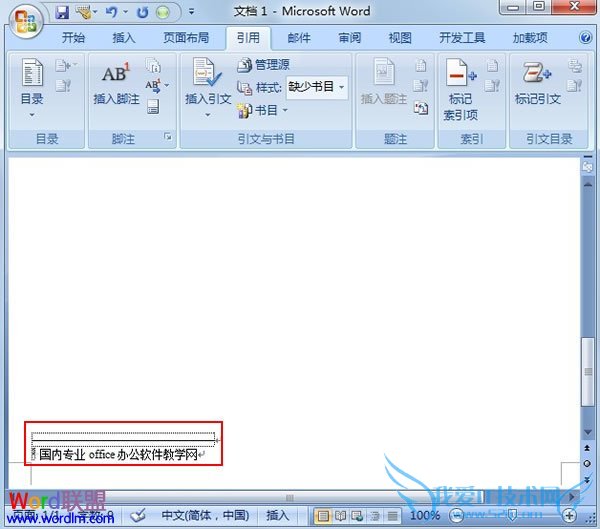The height and width of the screenshot is (529, 600).
Task: Insert a footnote with 插入脚注
Action: point(116,83)
